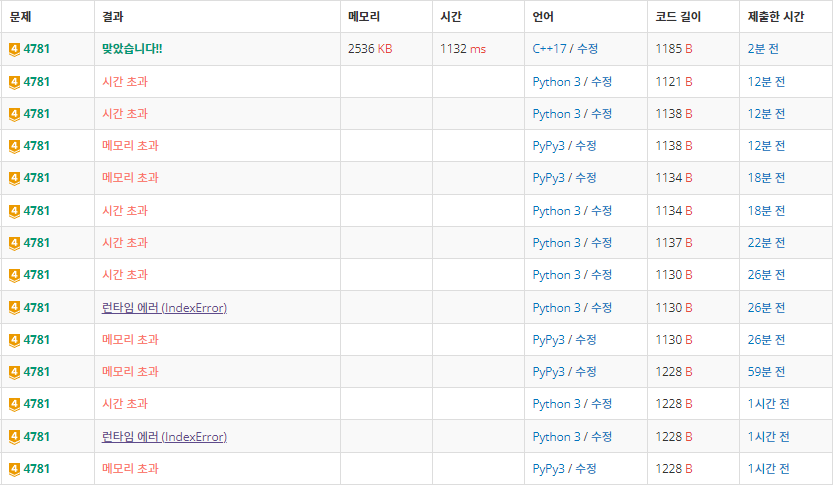Click the 1185 B code length

(x=674, y=49)
